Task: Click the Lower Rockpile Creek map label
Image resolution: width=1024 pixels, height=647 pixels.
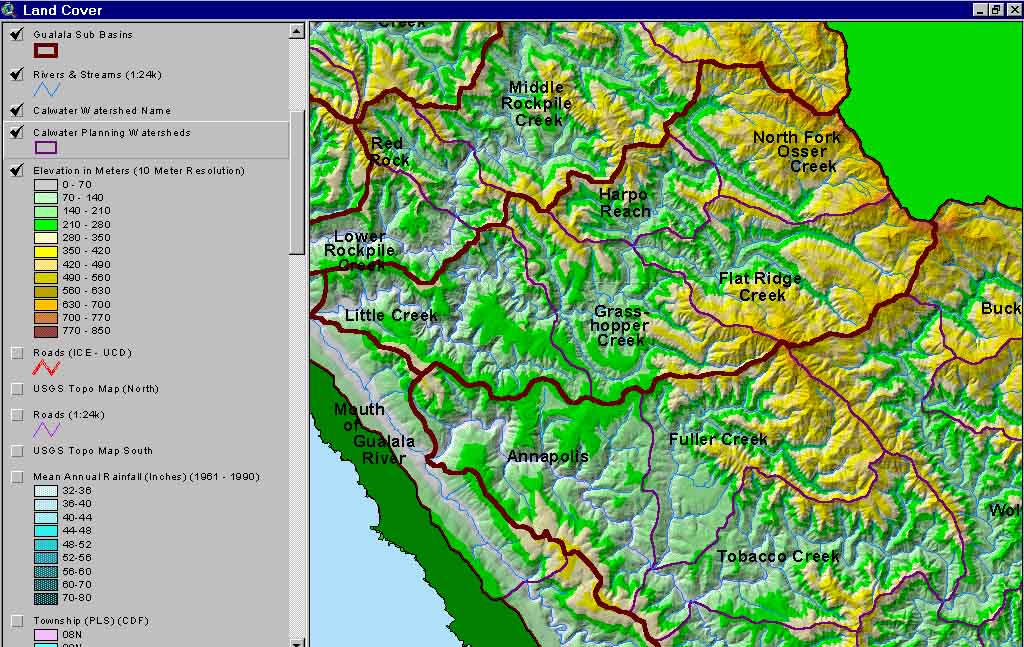Action: click(360, 251)
